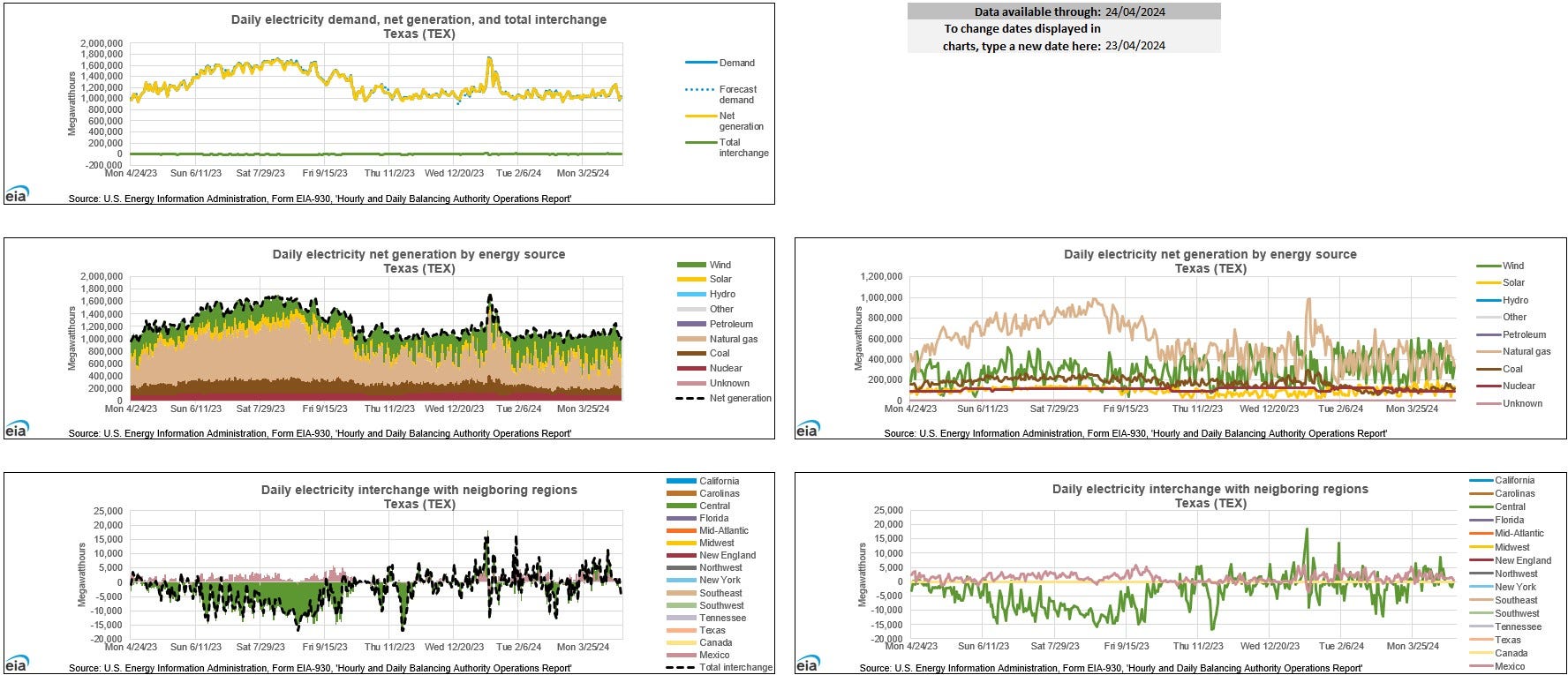Click Petroleum legend entry in the line generation chart
The image size is (1568, 675).
[x=1511, y=334]
